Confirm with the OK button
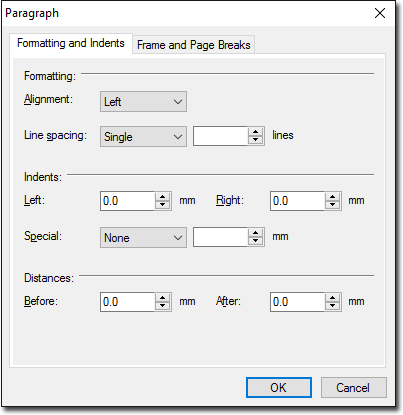This screenshot has width=403, height=415. [x=279, y=387]
